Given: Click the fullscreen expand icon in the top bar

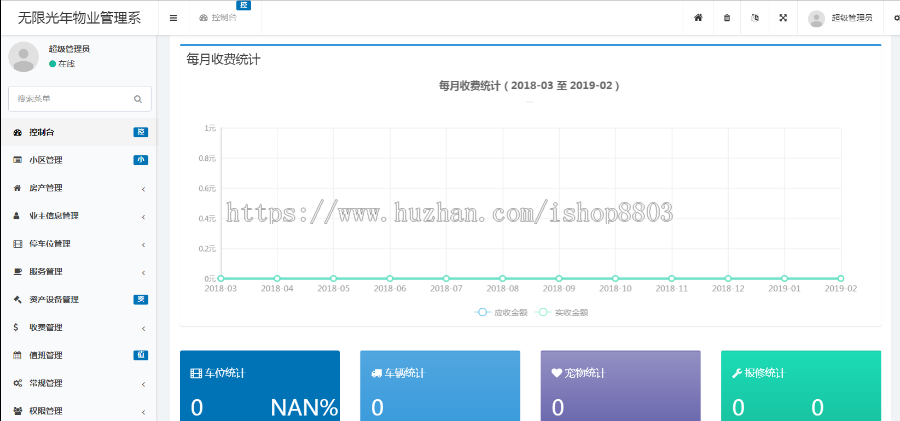Looking at the screenshot, I should pyautogui.click(x=783, y=18).
